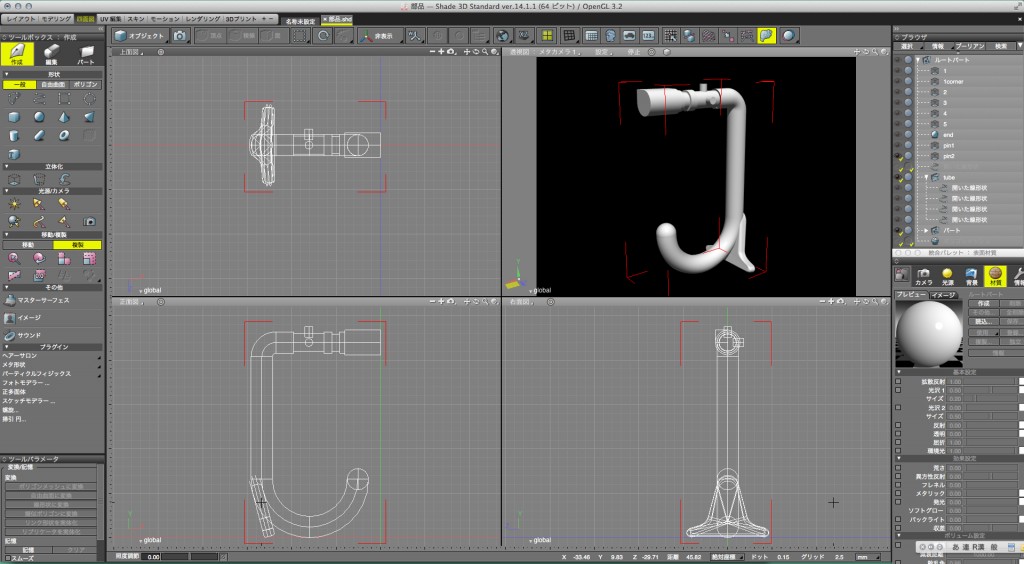Image resolution: width=1024 pixels, height=564 pixels.
Task: Click the rectangular selection box icon
Action: click(299, 36)
